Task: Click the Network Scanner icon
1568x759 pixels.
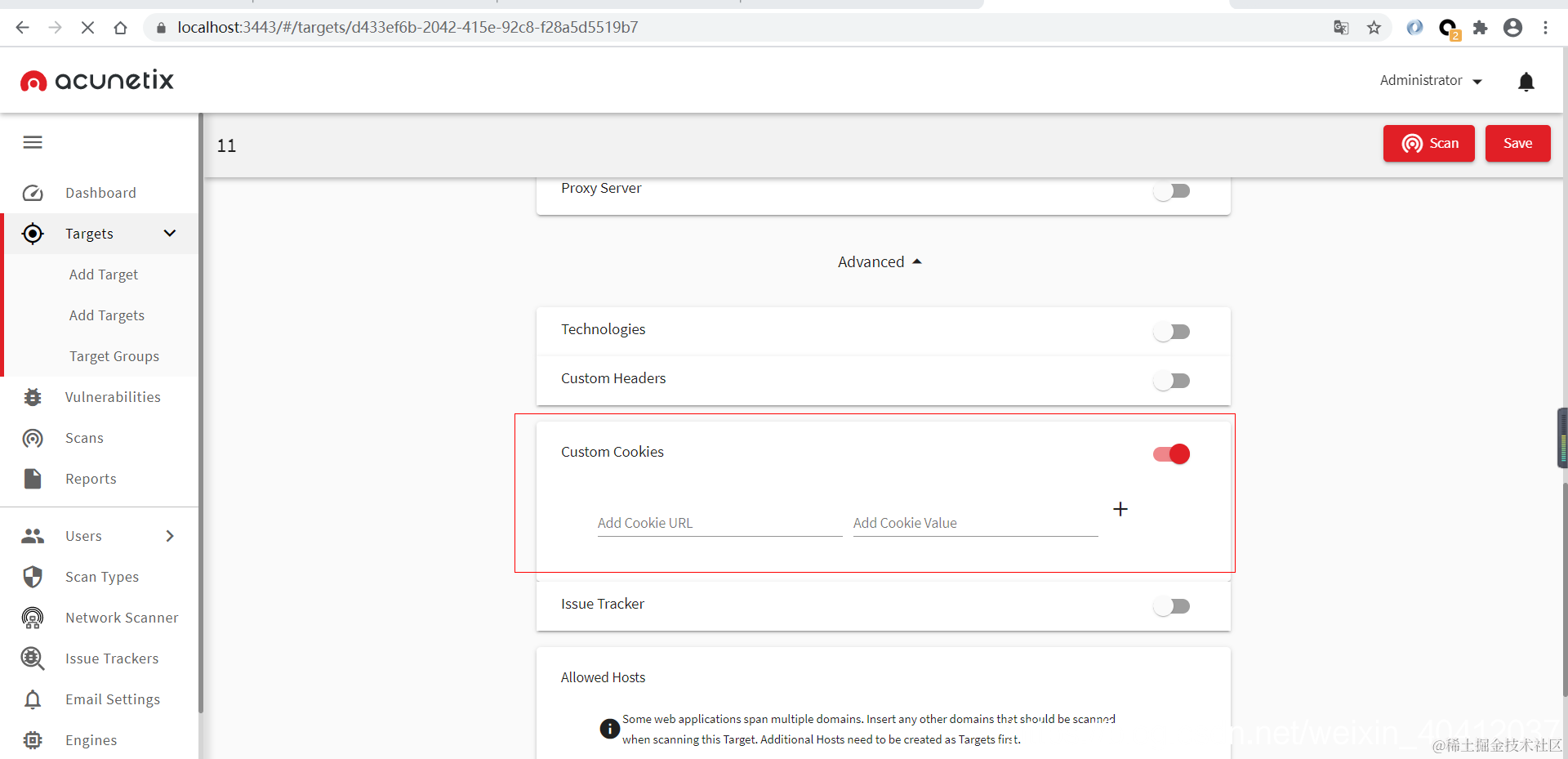Action: (x=33, y=618)
